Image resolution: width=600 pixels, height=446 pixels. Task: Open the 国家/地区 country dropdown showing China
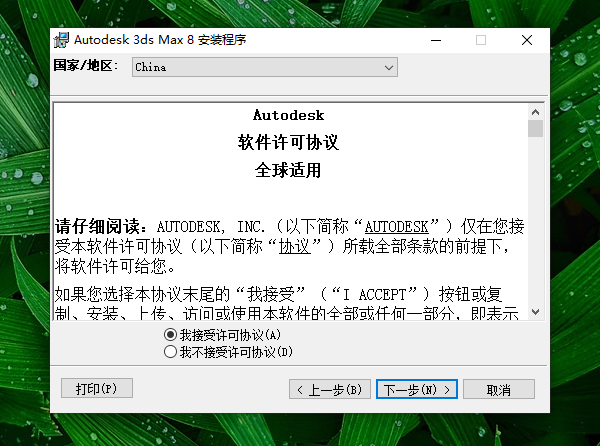(x=265, y=67)
